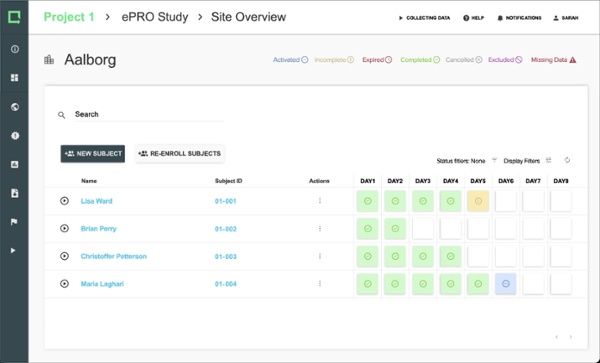The height and width of the screenshot is (363, 600).
Task: Click Christoffer Petterson's completed Day4 cell
Action: [x=450, y=256]
